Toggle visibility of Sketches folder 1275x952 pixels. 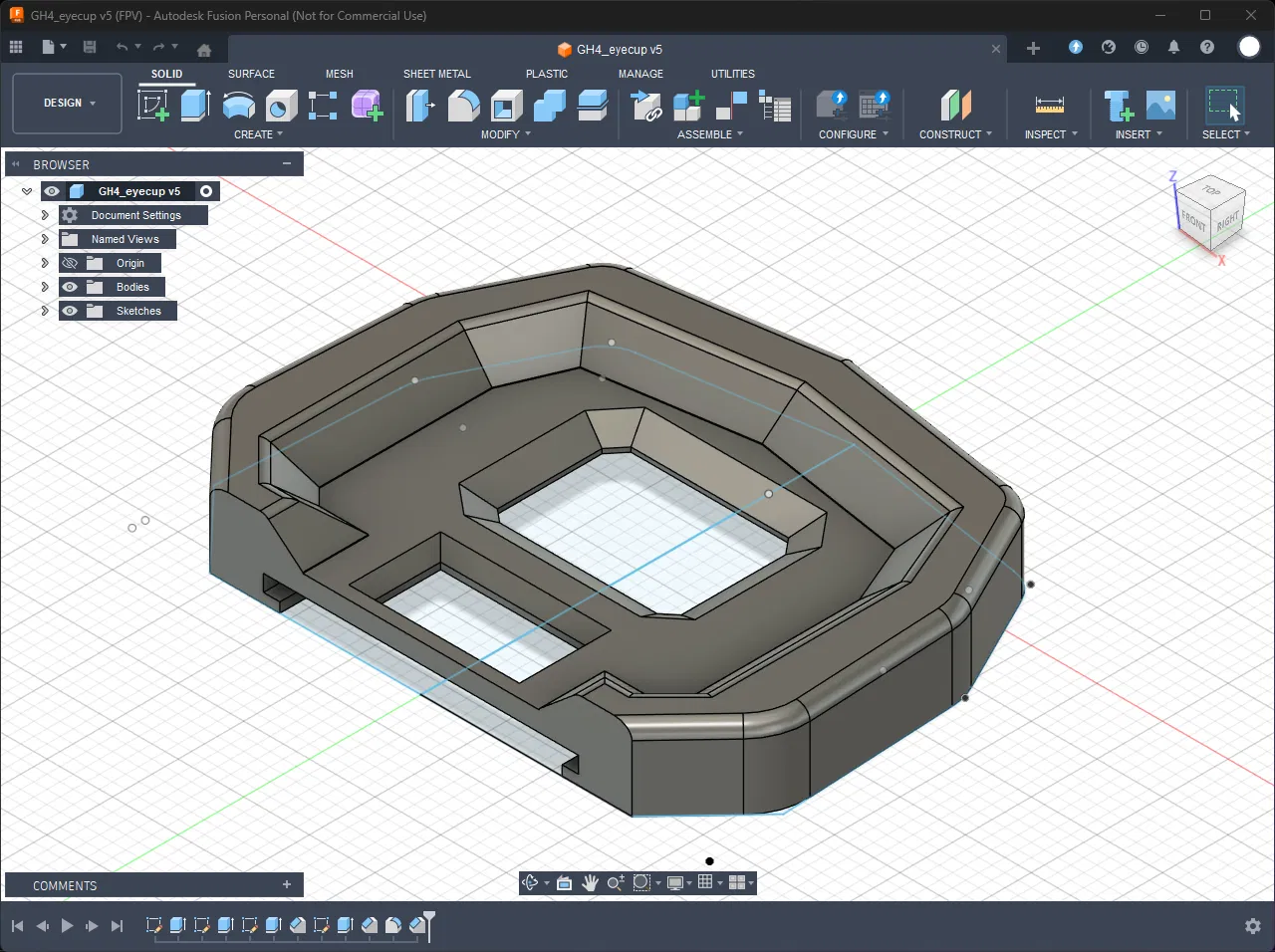click(70, 311)
